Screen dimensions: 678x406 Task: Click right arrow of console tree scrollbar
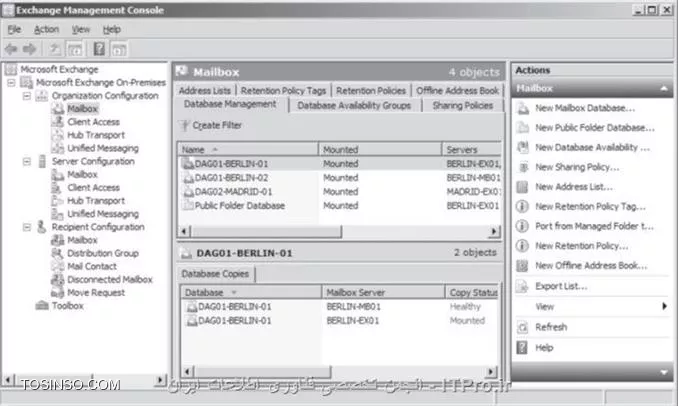tap(160, 380)
